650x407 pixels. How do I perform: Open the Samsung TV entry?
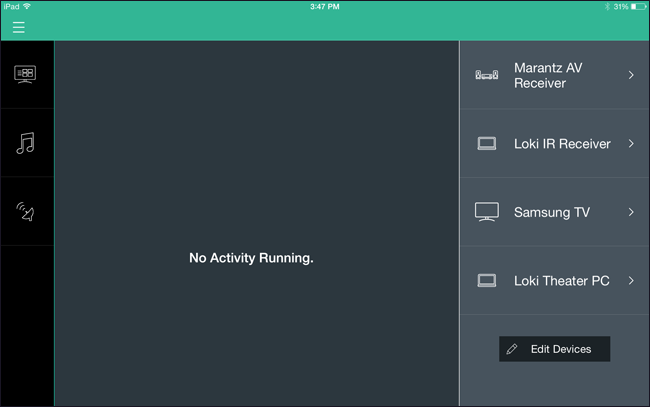(x=555, y=212)
